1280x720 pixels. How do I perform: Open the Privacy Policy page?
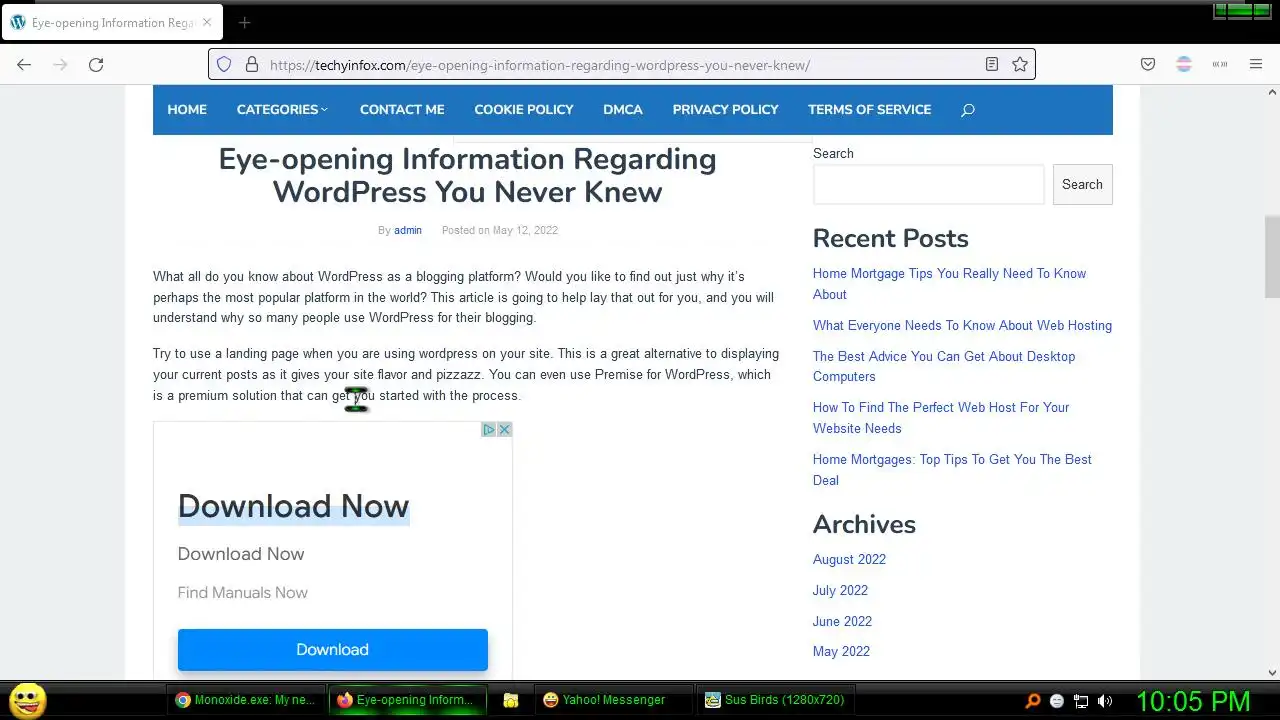(x=725, y=110)
